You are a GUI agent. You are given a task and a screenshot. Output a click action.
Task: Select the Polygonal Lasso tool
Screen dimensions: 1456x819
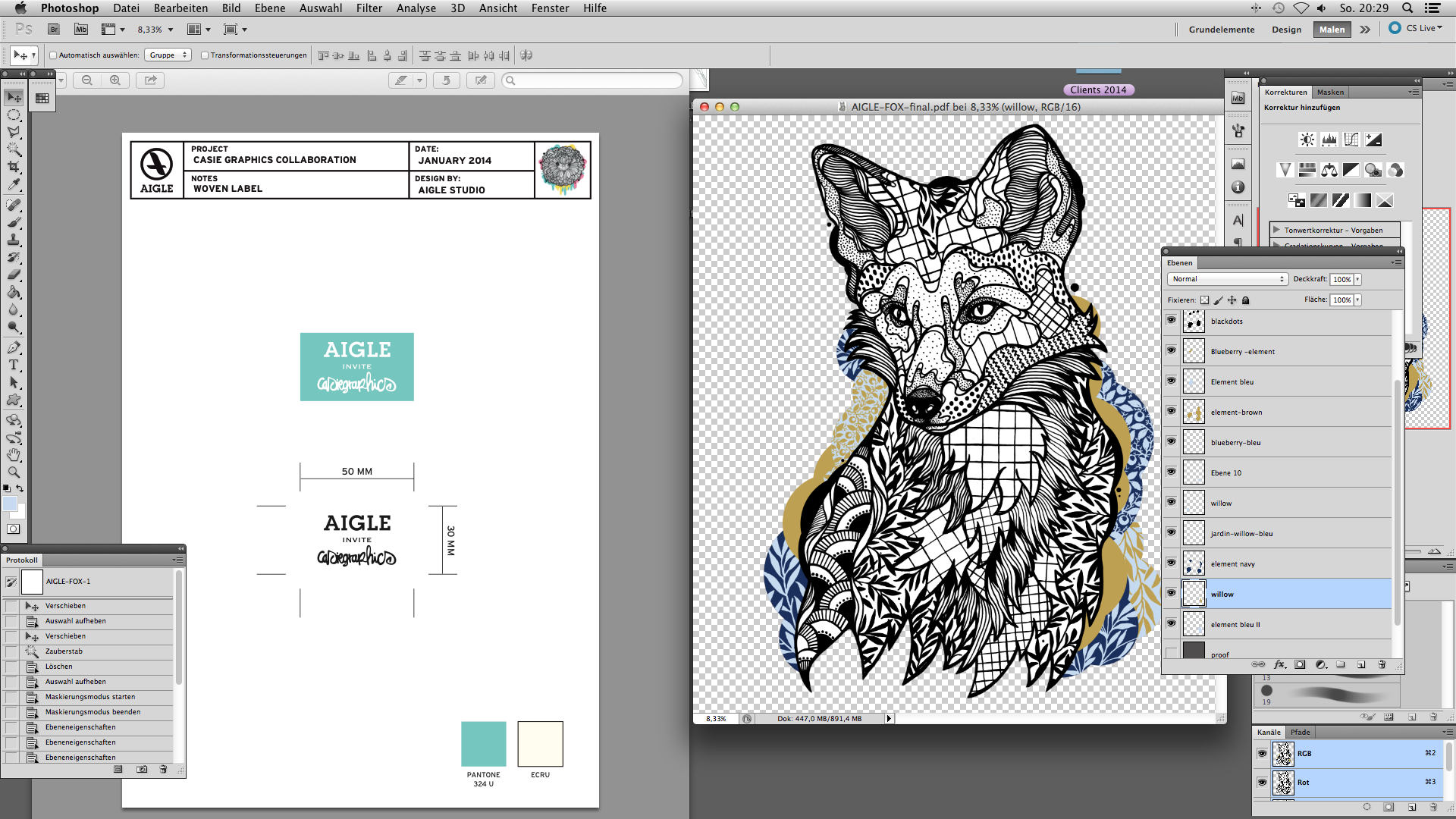(14, 132)
